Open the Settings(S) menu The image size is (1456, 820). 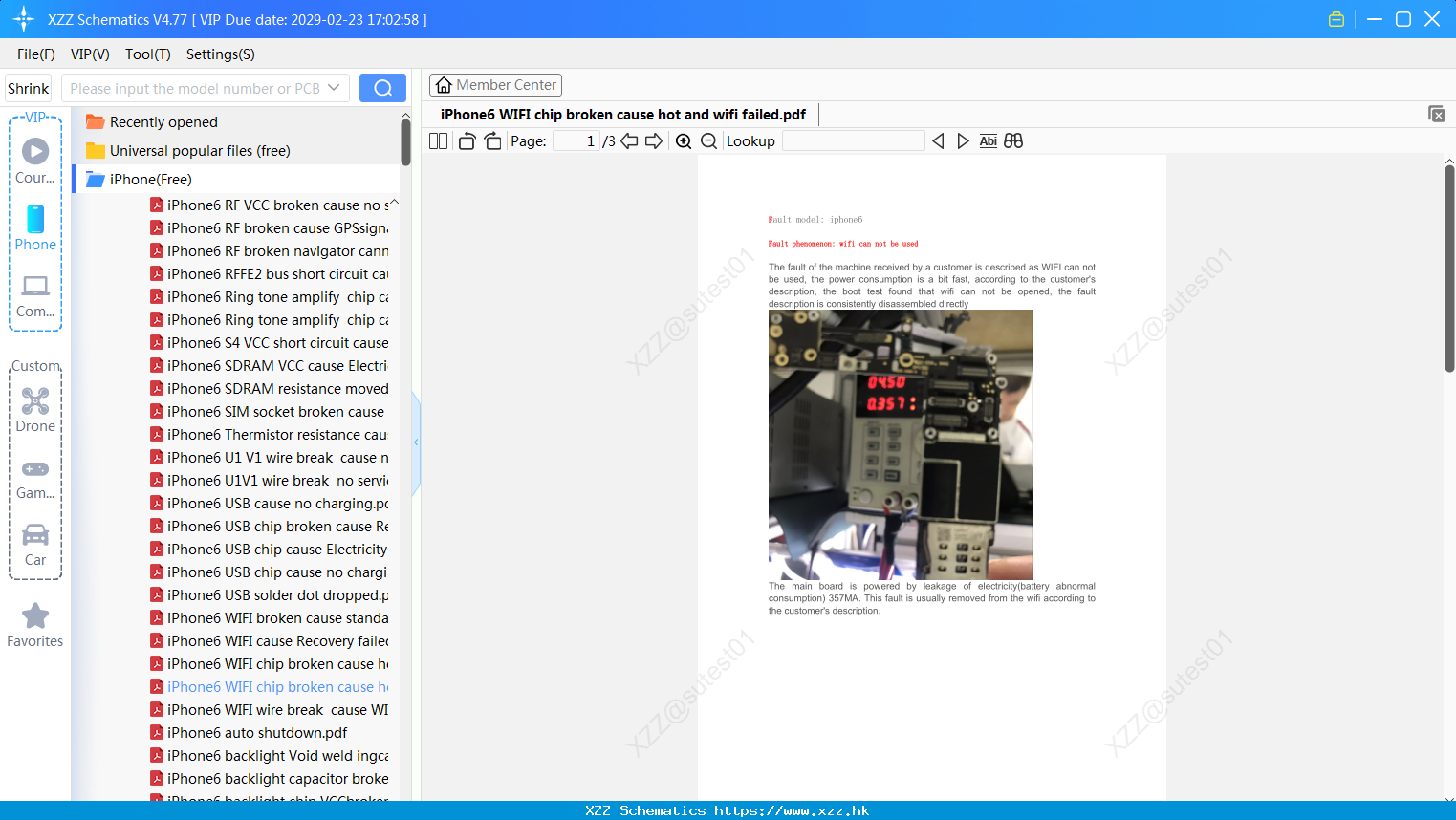click(x=221, y=54)
